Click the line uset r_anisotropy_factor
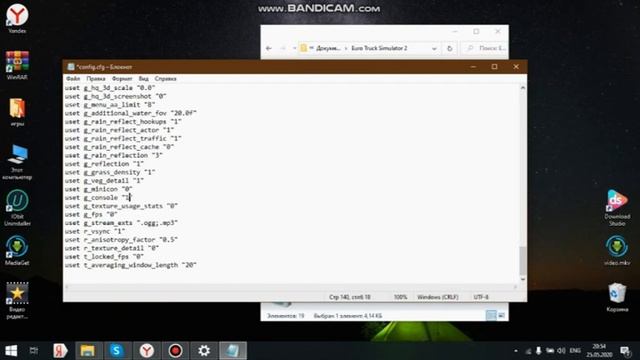 121,240
